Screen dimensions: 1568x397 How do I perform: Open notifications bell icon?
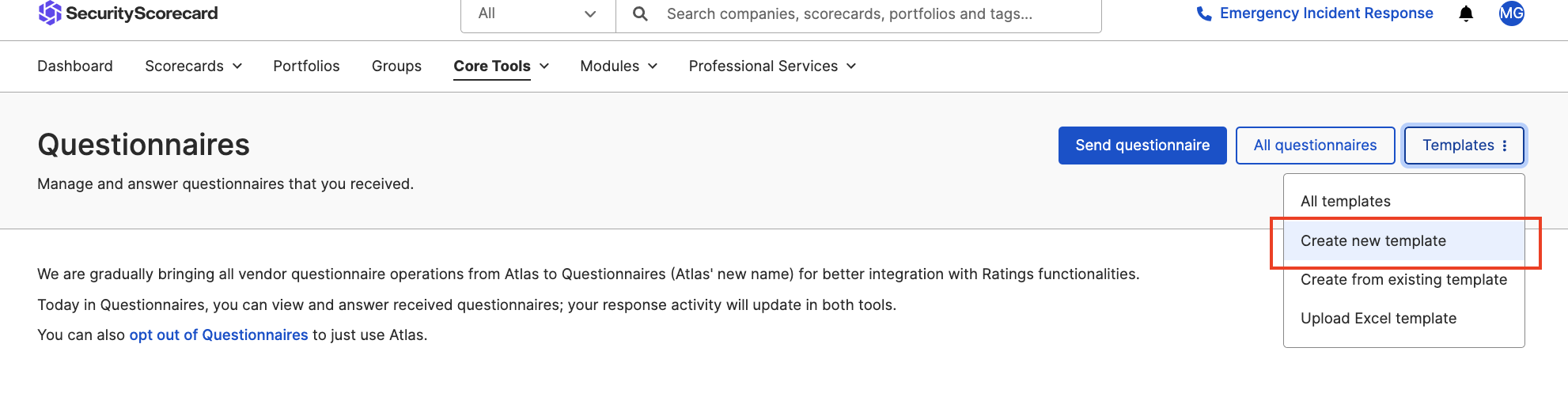[1466, 13]
